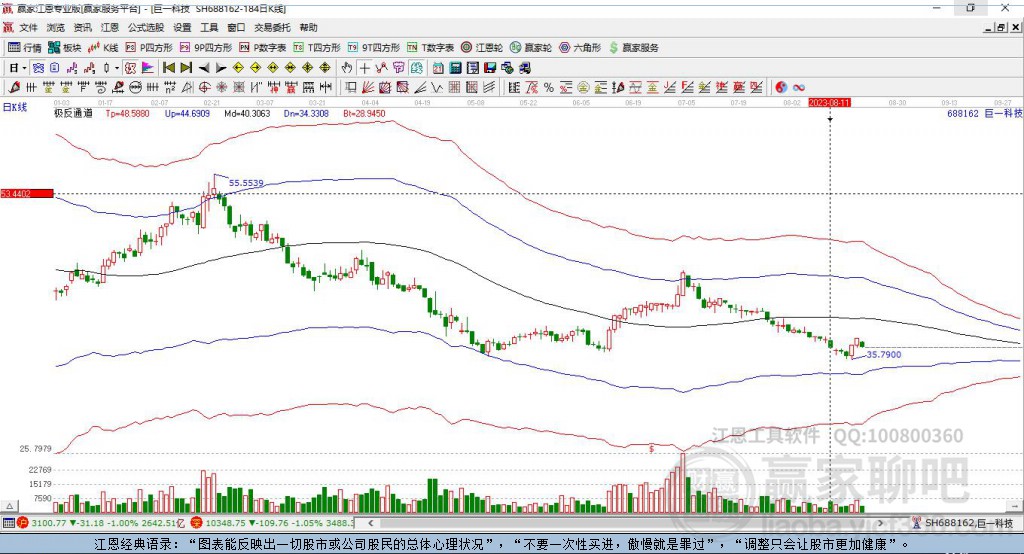This screenshot has width=1024, height=554.
Task: Select the Gann fan lines icon
Action: point(367,87)
